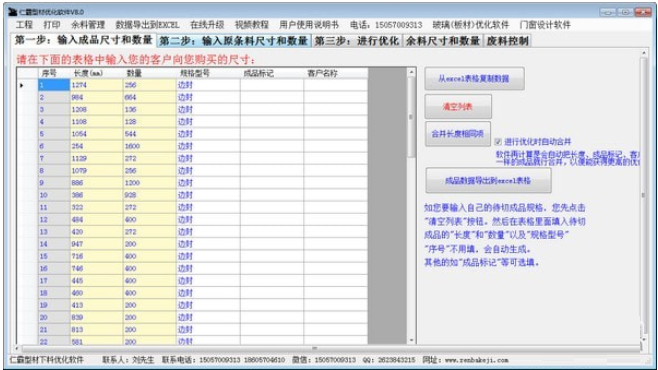Open the 余料管理 menu

(x=88, y=25)
